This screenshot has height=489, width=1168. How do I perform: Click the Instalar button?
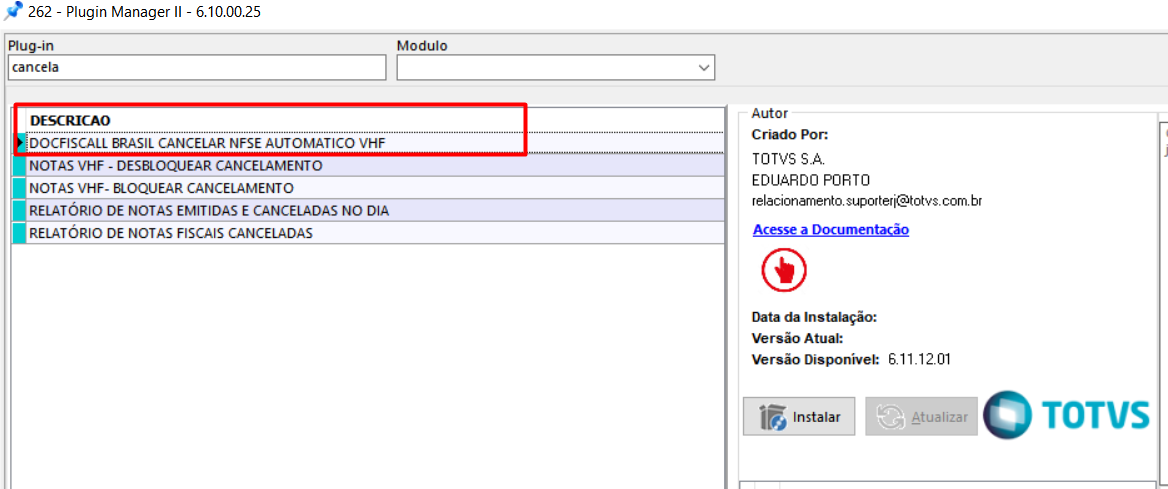[799, 417]
